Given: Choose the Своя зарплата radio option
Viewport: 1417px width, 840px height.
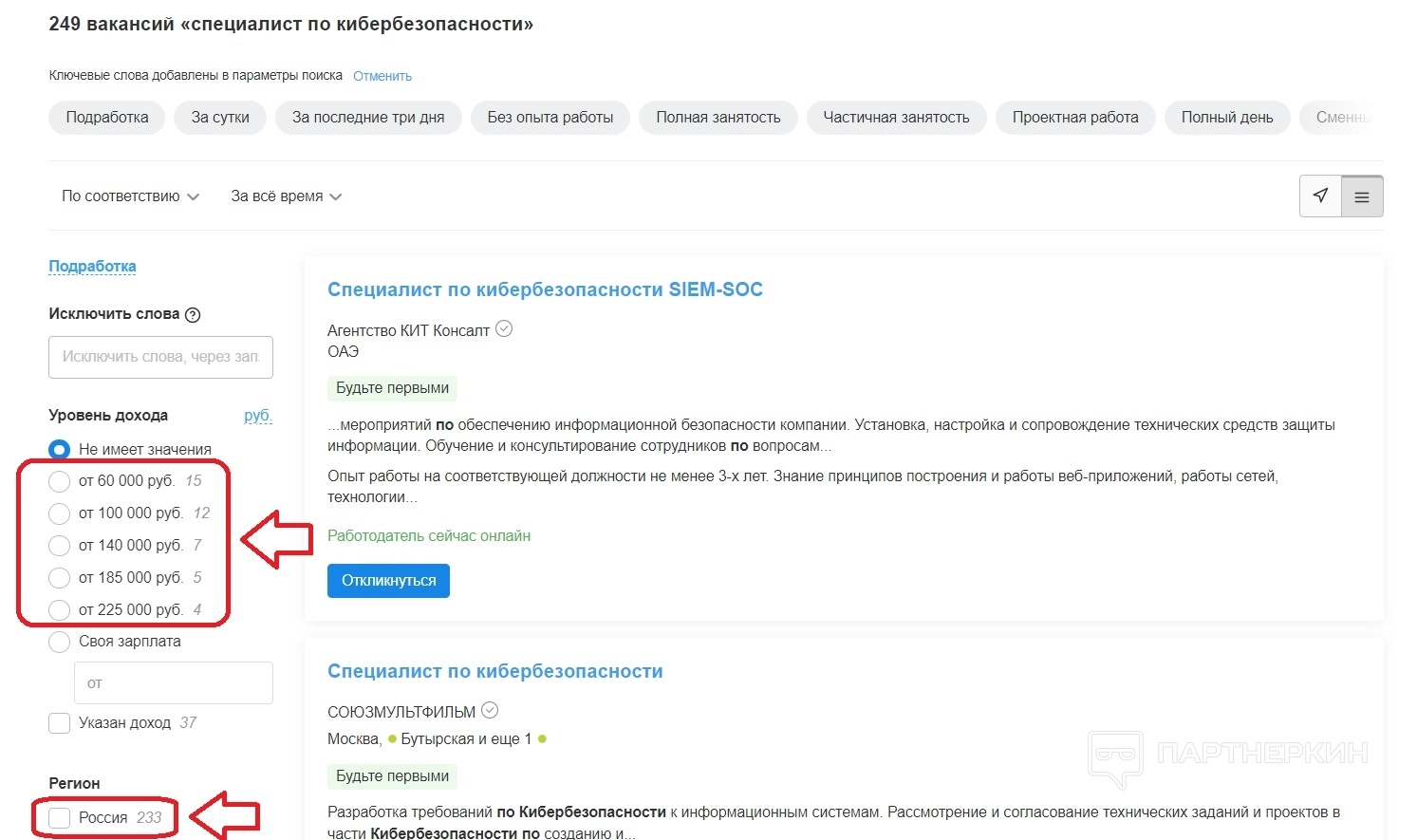Looking at the screenshot, I should [60, 643].
